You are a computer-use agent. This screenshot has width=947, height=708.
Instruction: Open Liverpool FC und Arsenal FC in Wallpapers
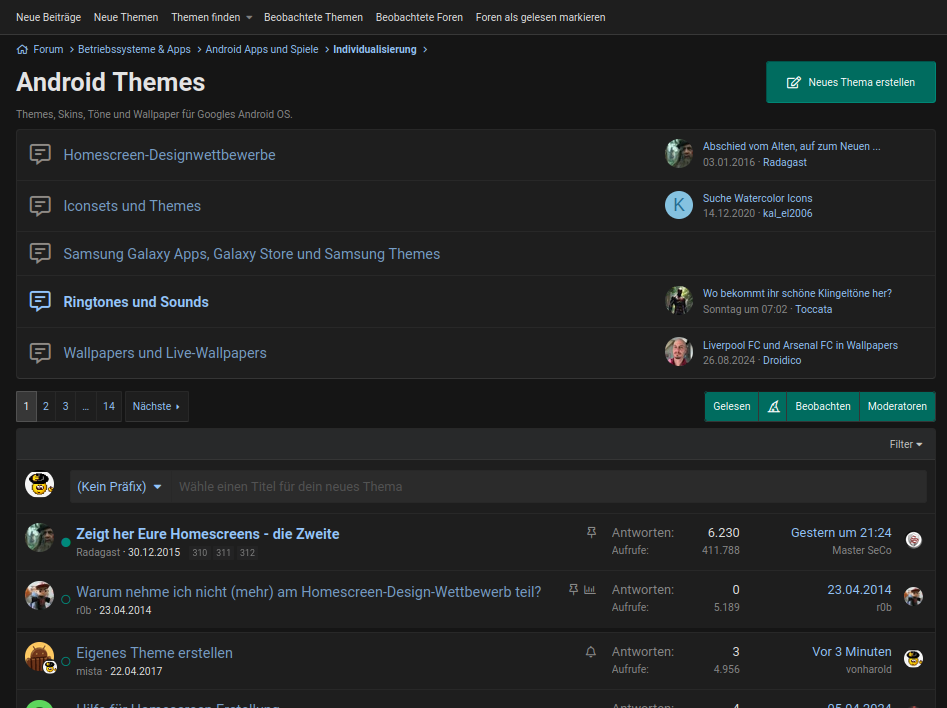(800, 345)
